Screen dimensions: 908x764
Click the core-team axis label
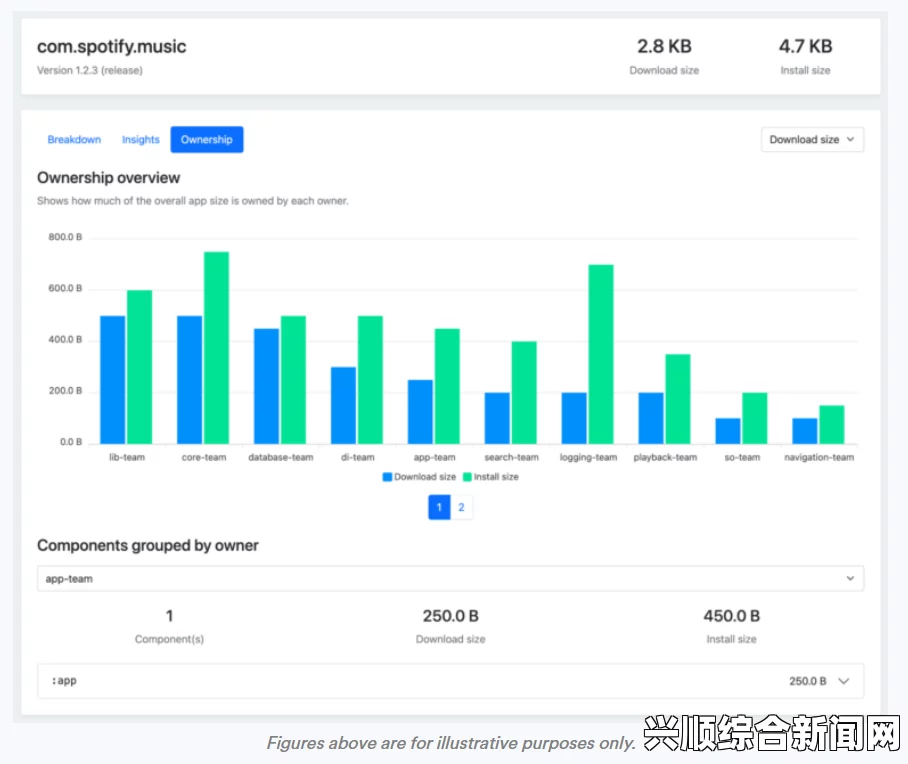click(x=204, y=458)
